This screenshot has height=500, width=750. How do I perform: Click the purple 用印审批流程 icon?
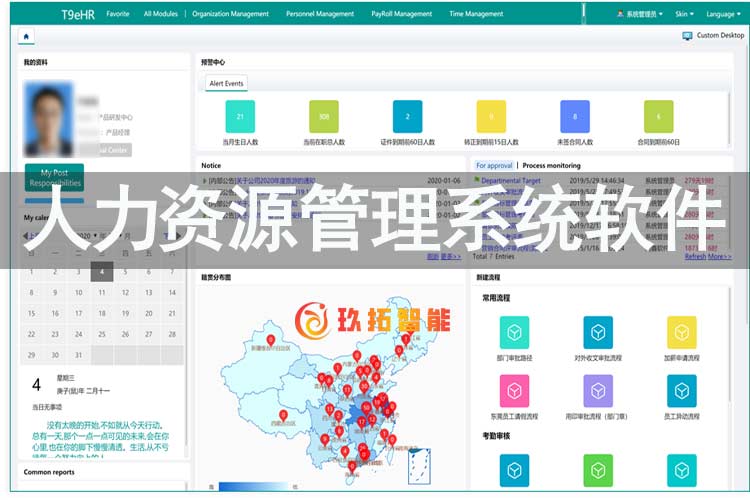click(x=598, y=390)
